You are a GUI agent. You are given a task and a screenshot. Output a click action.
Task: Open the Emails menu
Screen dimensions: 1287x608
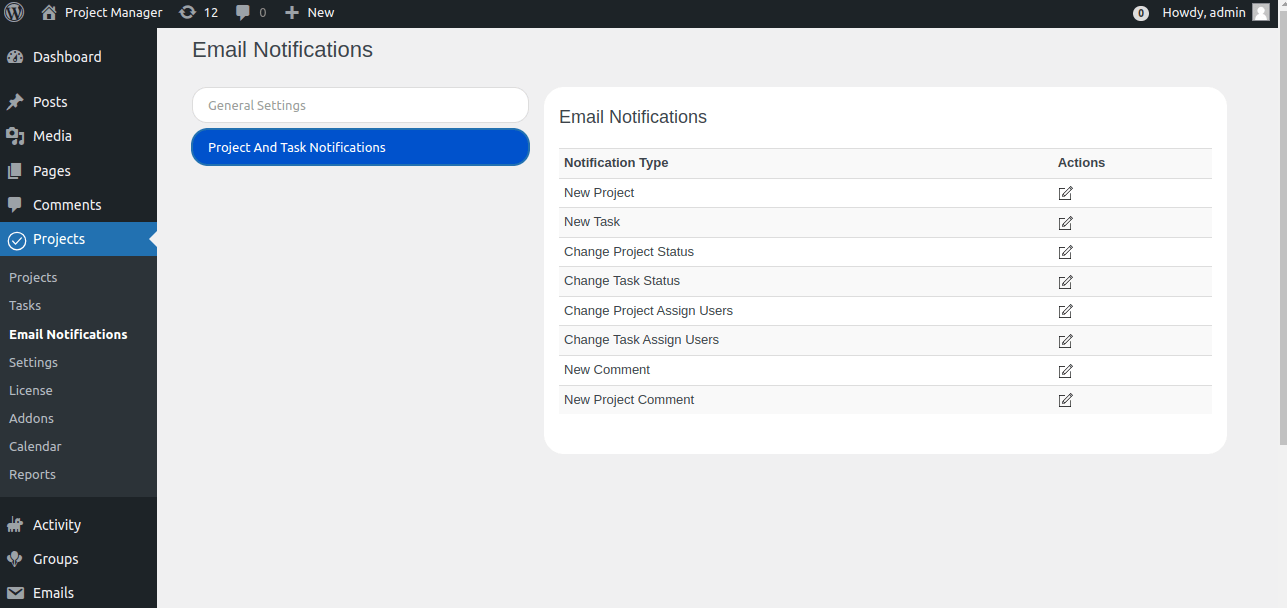tap(78, 593)
